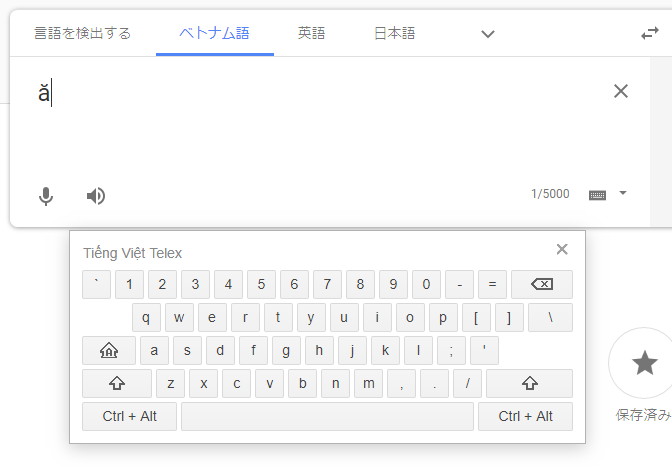This screenshot has width=672, height=467.
Task: Click the right shift arrow key
Action: pos(529,383)
